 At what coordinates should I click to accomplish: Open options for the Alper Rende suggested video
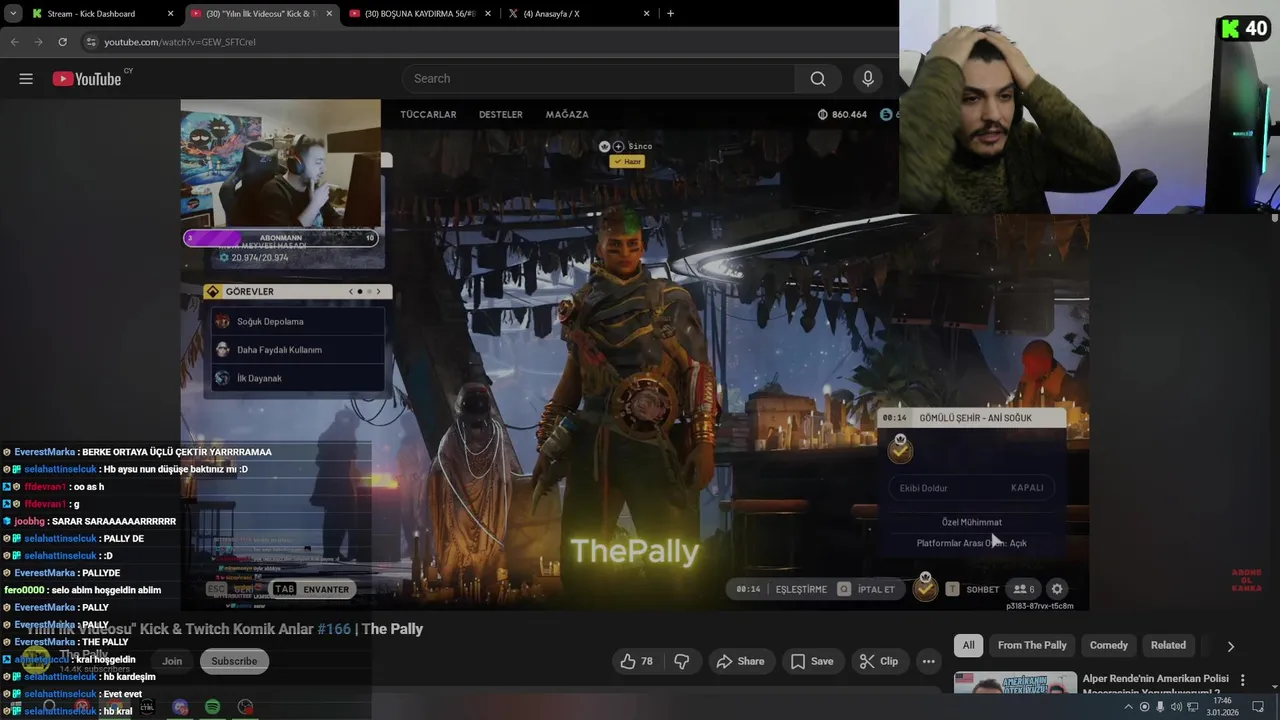coord(1243,680)
